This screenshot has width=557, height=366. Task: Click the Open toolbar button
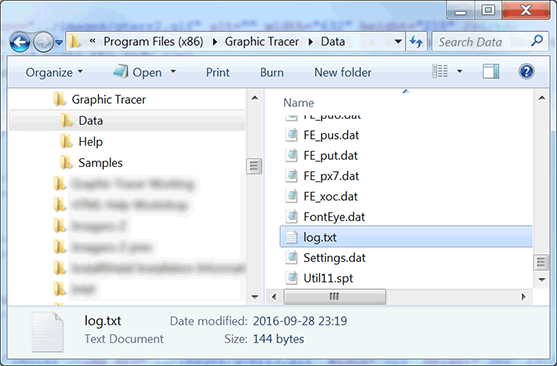(138, 72)
